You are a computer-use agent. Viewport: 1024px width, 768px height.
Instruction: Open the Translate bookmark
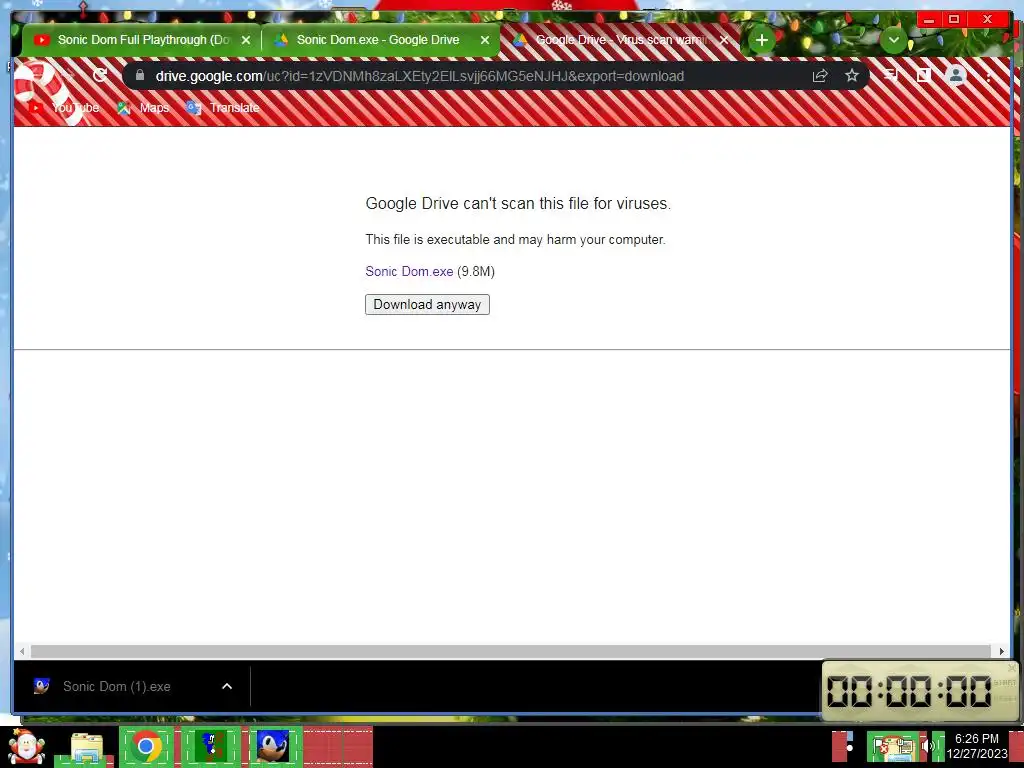(x=223, y=108)
